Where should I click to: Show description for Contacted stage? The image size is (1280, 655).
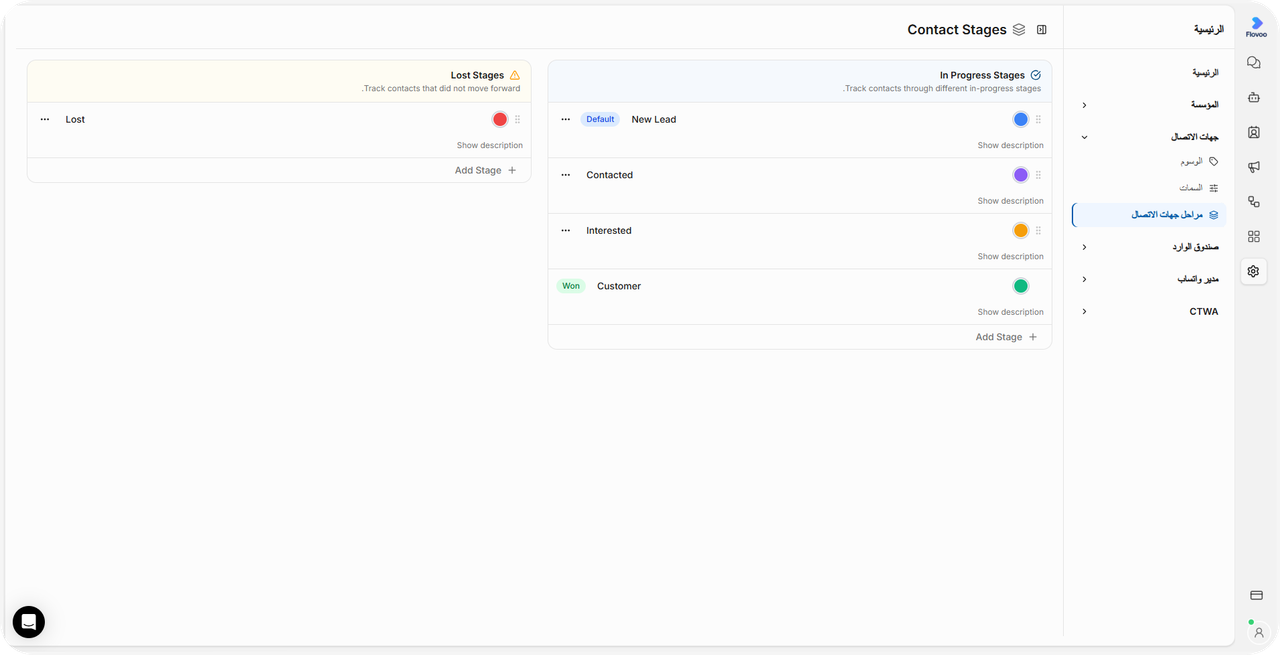click(1010, 201)
